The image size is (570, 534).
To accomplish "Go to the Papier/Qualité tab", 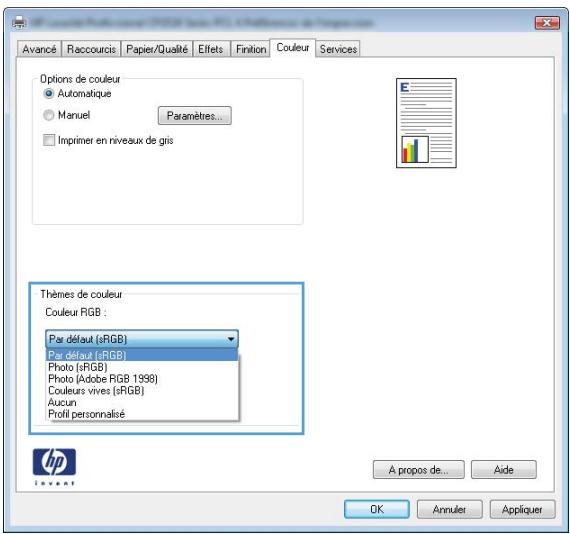I will 157,49.
